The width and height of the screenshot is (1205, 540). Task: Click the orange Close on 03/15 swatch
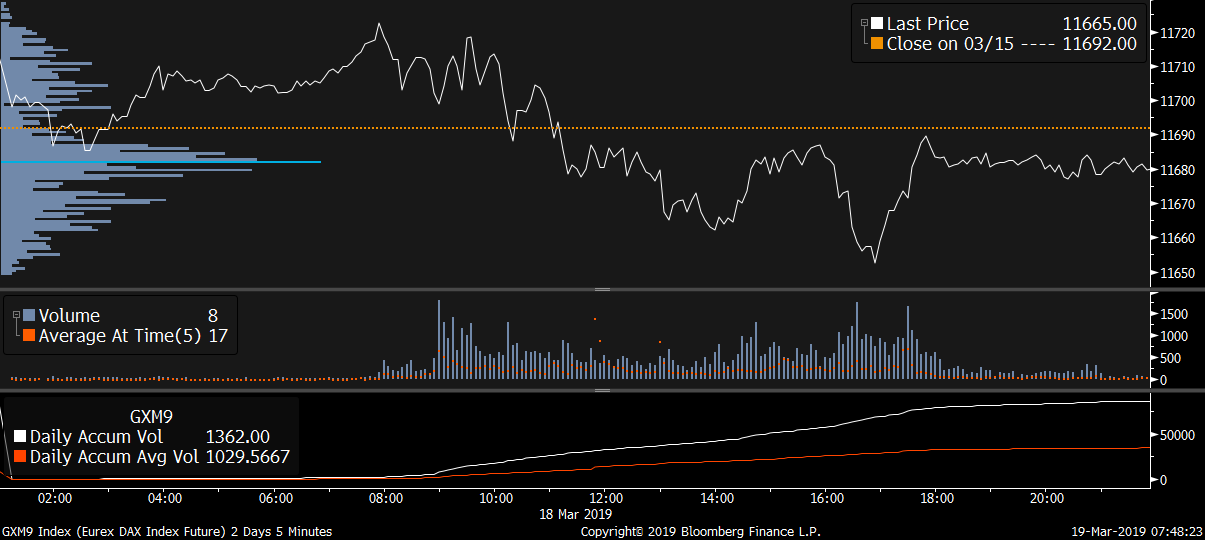(877, 44)
